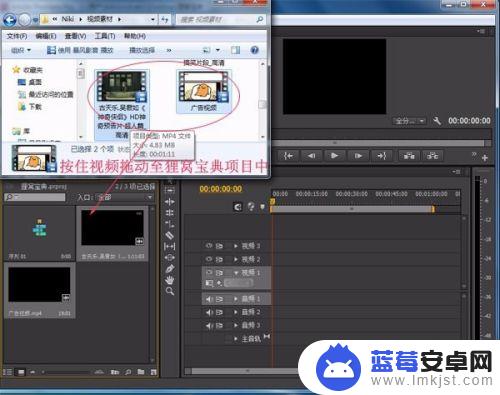Switch Project panel to list view
Viewport: 500px width, 395px height.
pos(7,372)
